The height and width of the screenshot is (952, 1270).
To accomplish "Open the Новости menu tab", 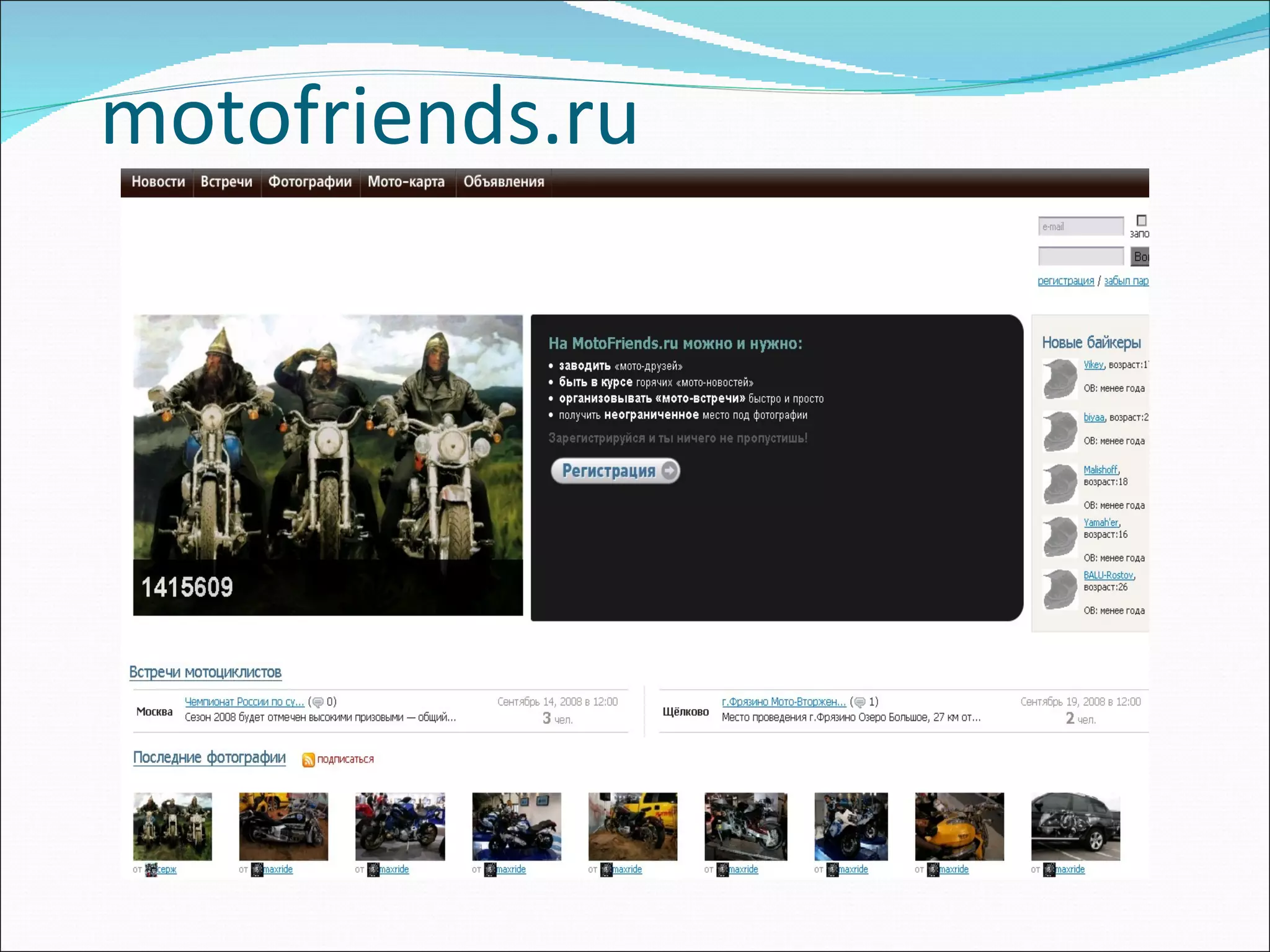I will [x=158, y=182].
